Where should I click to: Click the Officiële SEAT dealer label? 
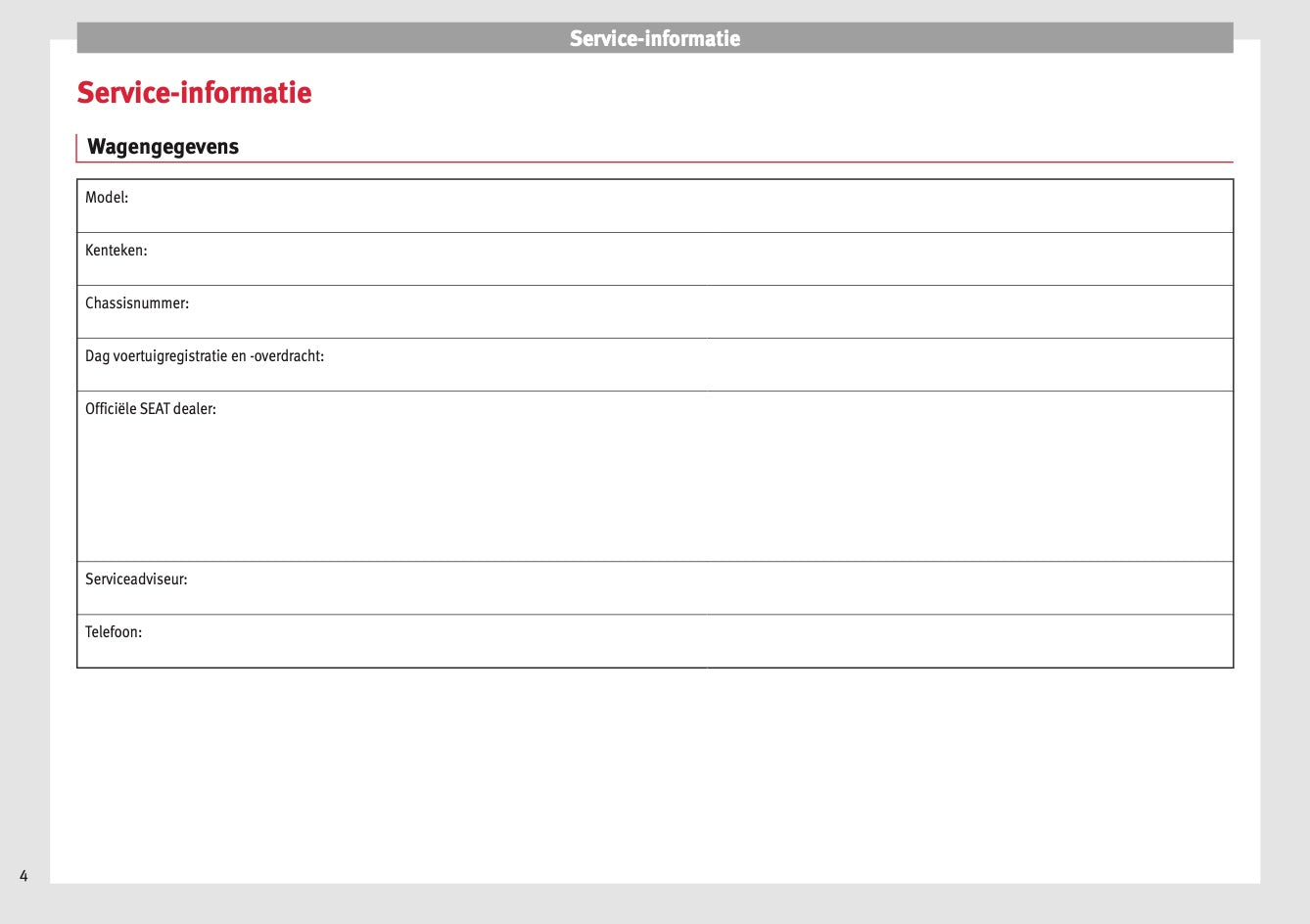[151, 409]
